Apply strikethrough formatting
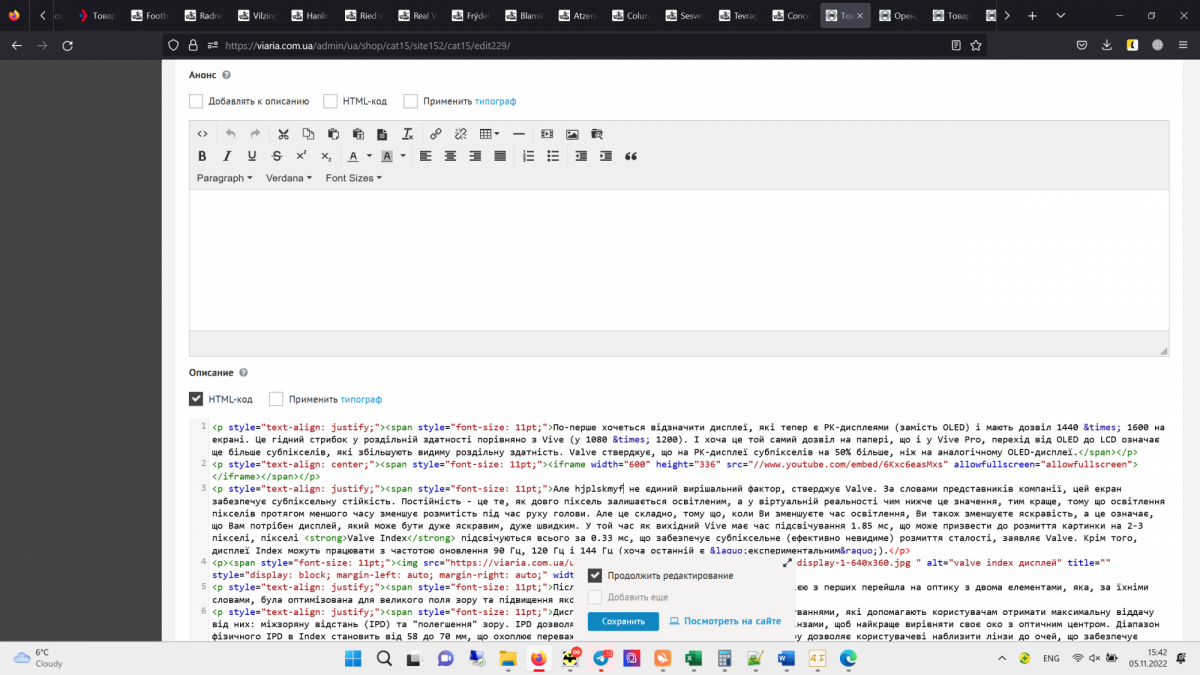Image resolution: width=1200 pixels, height=675 pixels. pos(276,156)
